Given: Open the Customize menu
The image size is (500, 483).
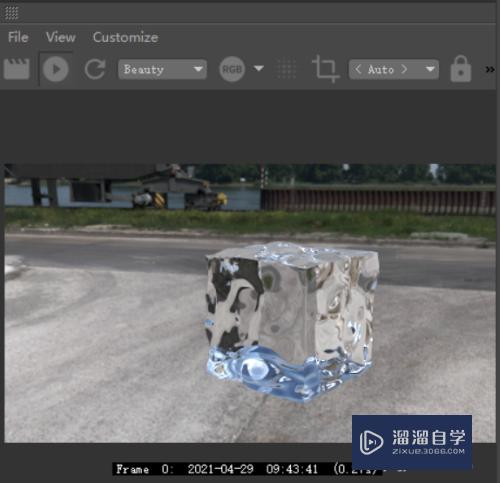Looking at the screenshot, I should coord(125,37).
